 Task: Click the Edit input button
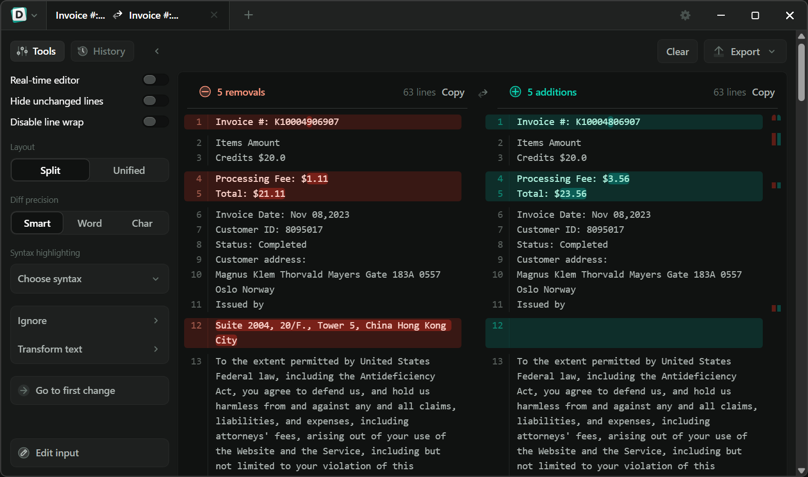pyautogui.click(x=89, y=453)
